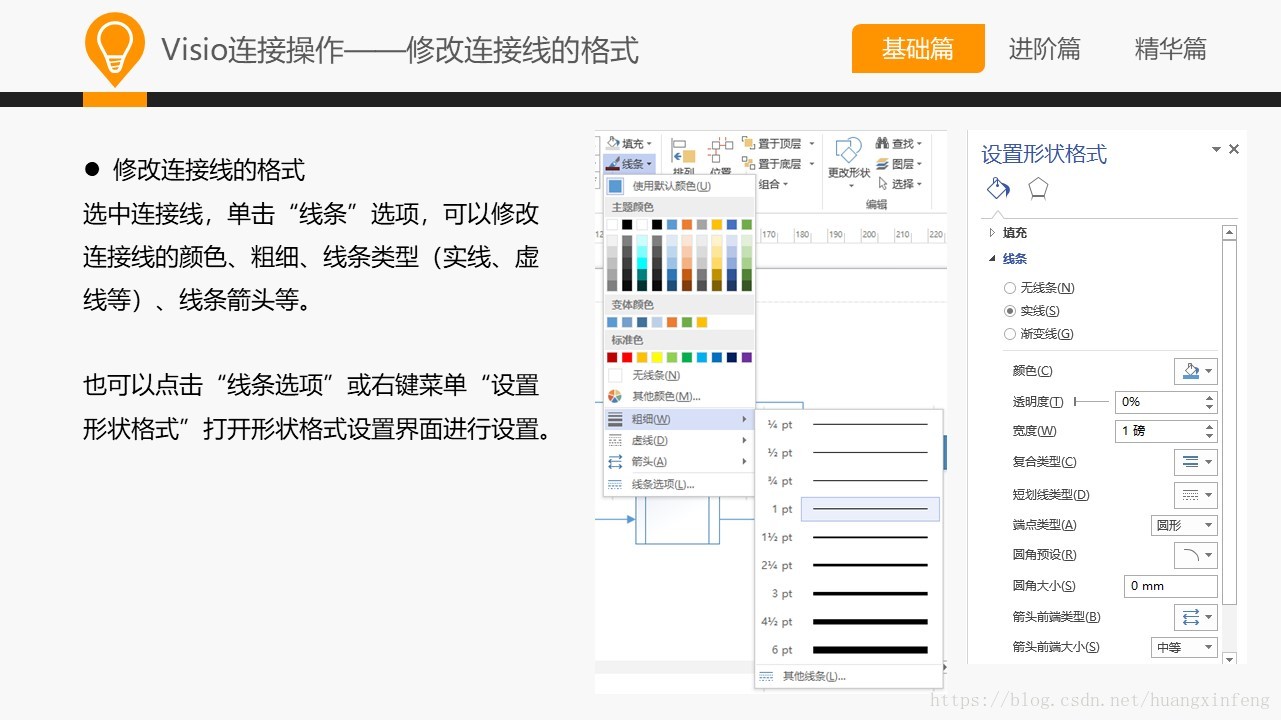Switch to the 进阶篇 tab
The image size is (1281, 720).
(1044, 48)
